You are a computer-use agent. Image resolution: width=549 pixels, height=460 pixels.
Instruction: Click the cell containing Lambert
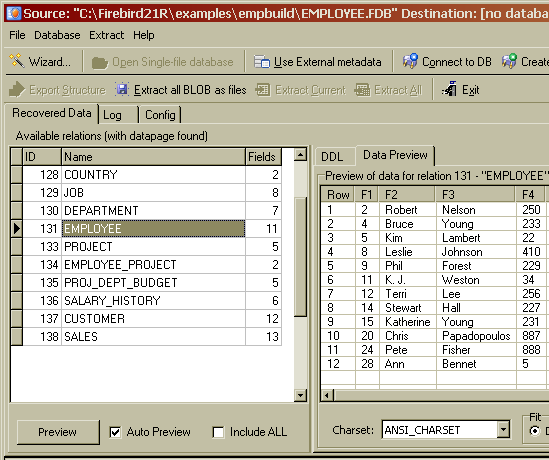[476, 238]
